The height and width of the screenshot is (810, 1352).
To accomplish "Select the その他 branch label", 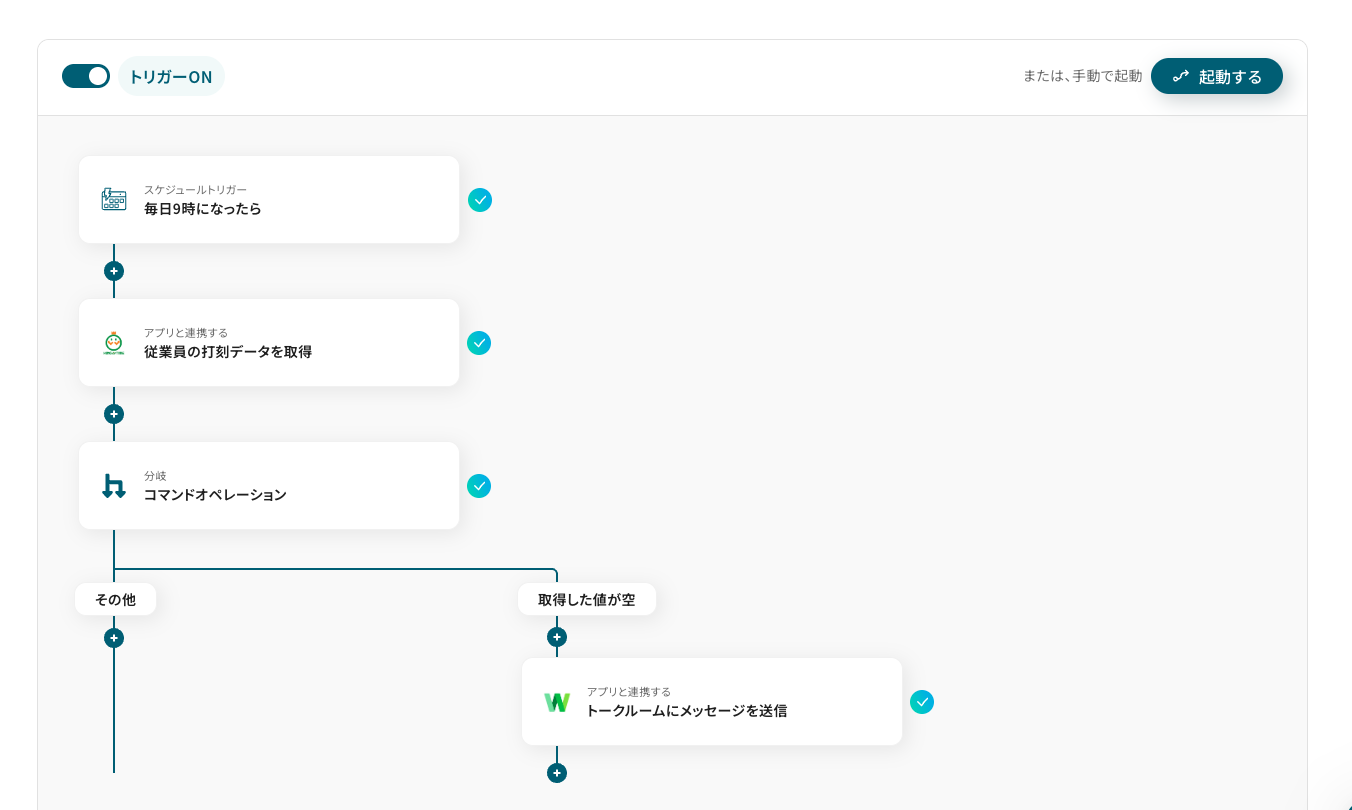I will point(115,600).
